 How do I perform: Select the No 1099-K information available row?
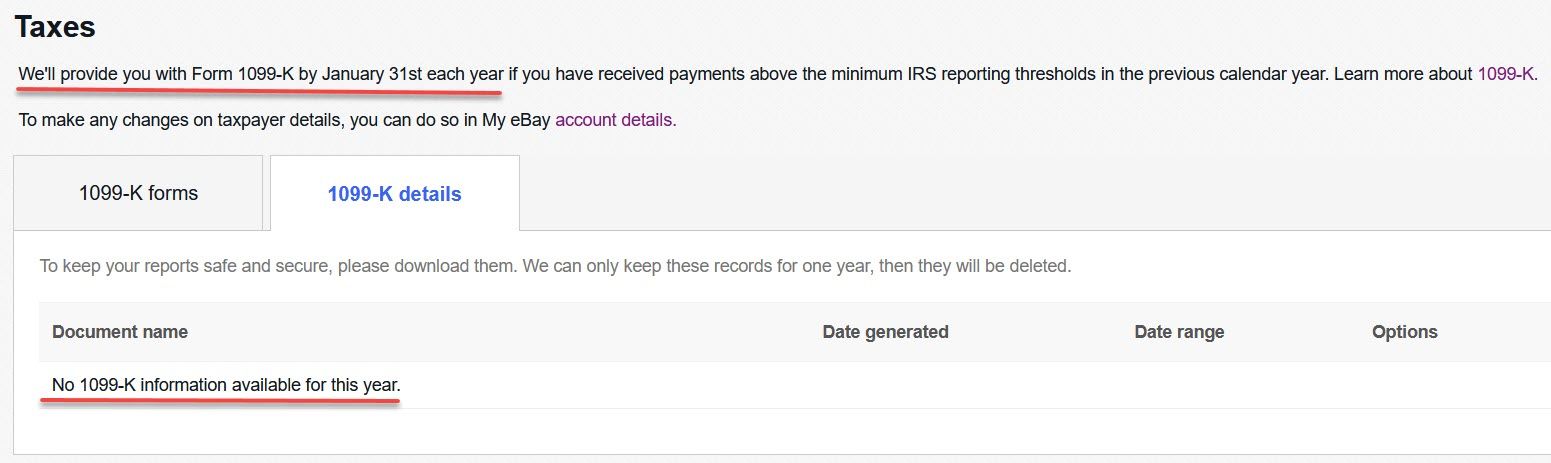tap(795, 384)
